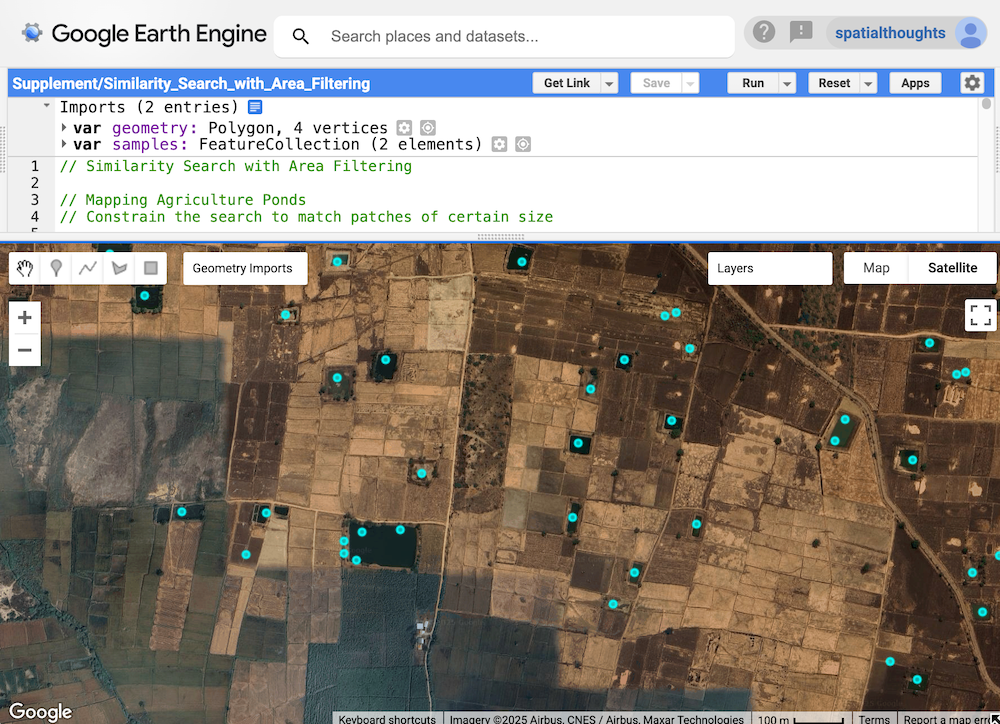Switch the basemap to Satellite view
This screenshot has width=1000, height=724.
click(952, 268)
